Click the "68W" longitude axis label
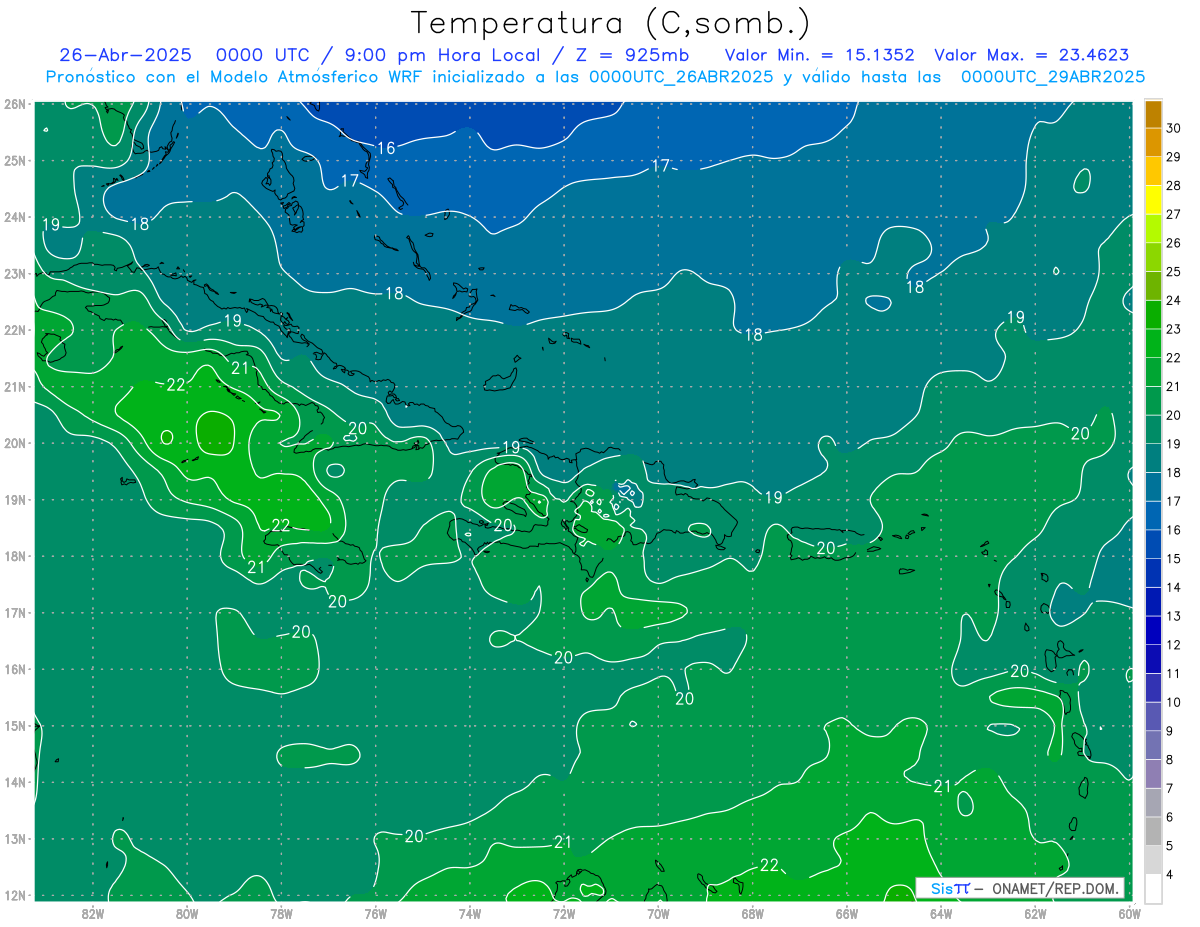 [752, 912]
